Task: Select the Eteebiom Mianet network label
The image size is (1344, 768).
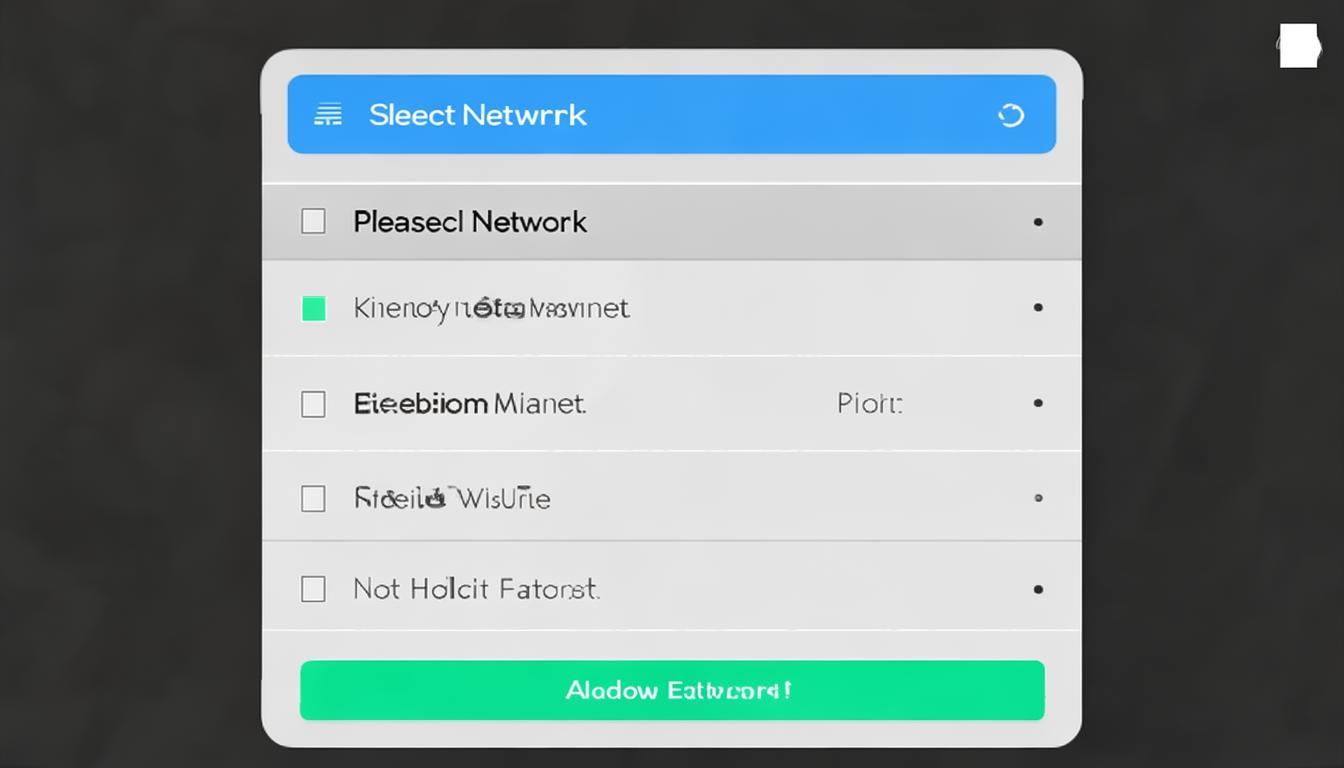Action: (x=469, y=404)
